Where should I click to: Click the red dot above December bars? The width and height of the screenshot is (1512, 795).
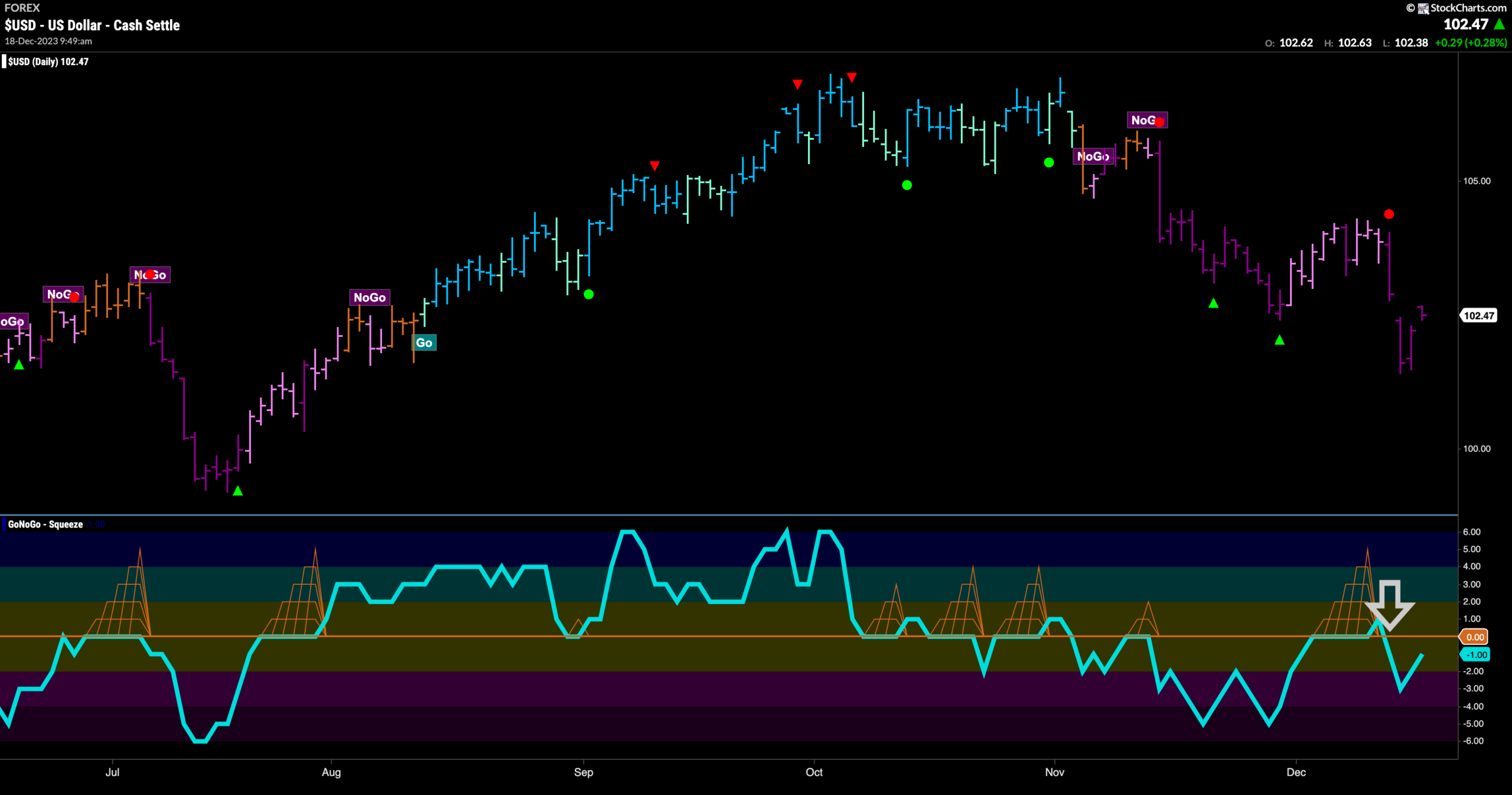tap(1389, 214)
